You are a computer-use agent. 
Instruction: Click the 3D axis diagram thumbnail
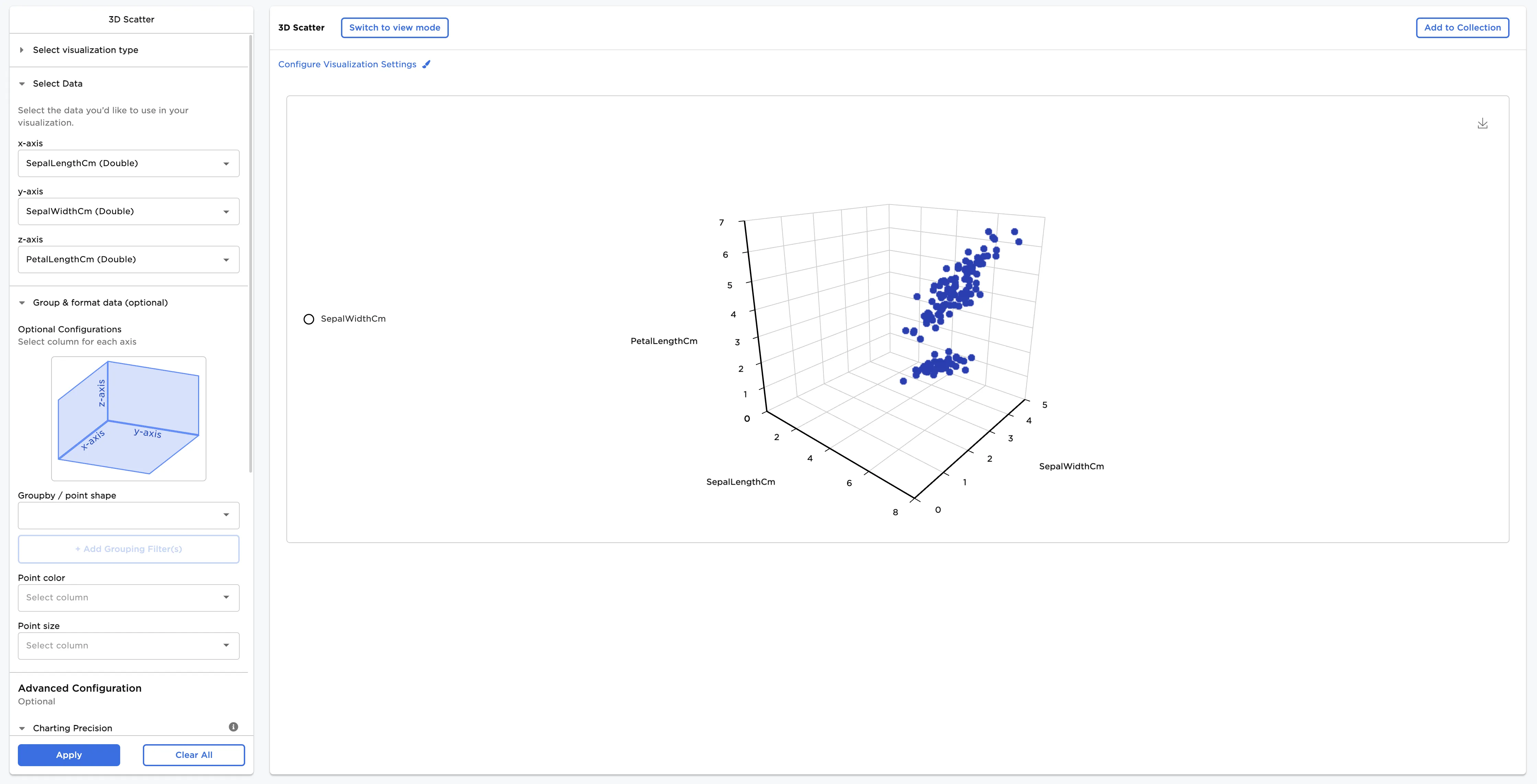[x=128, y=419]
